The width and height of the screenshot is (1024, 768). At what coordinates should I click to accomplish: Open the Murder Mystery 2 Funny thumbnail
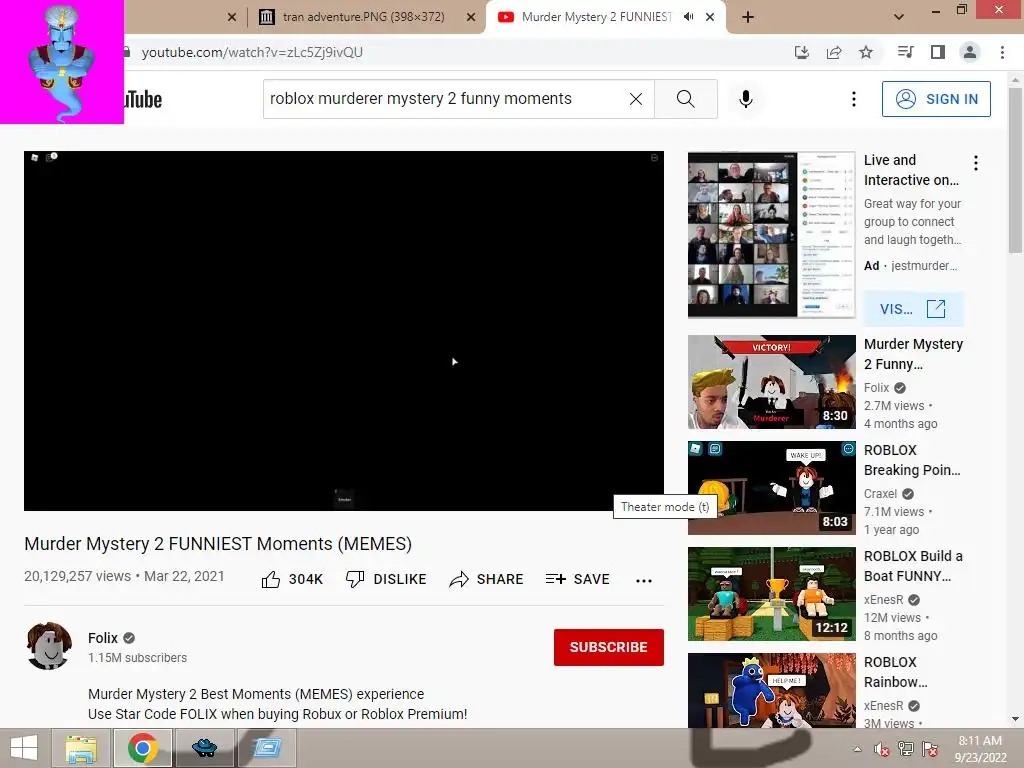(x=771, y=382)
